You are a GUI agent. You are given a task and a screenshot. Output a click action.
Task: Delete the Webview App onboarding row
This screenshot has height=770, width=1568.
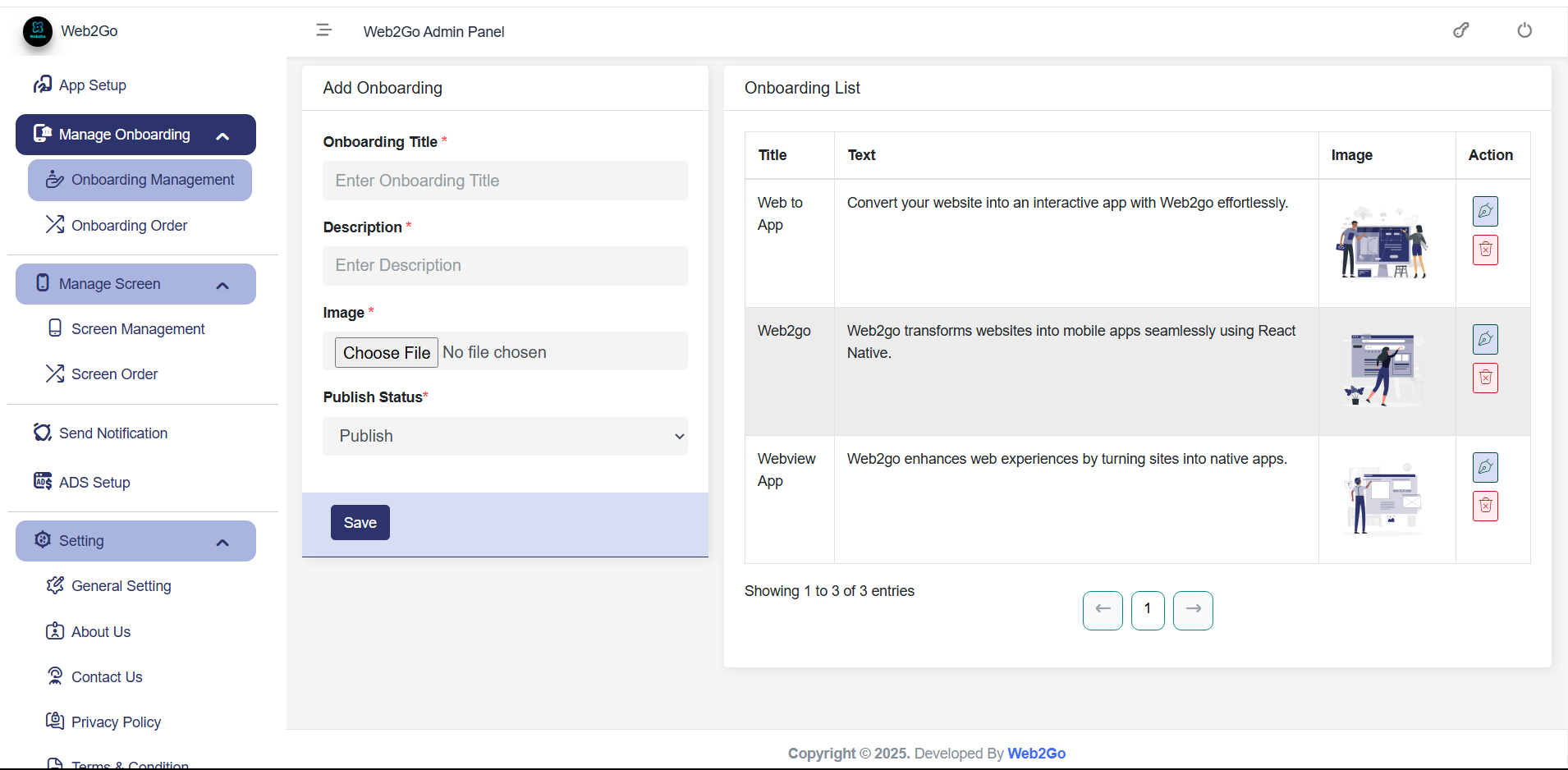tap(1485, 506)
